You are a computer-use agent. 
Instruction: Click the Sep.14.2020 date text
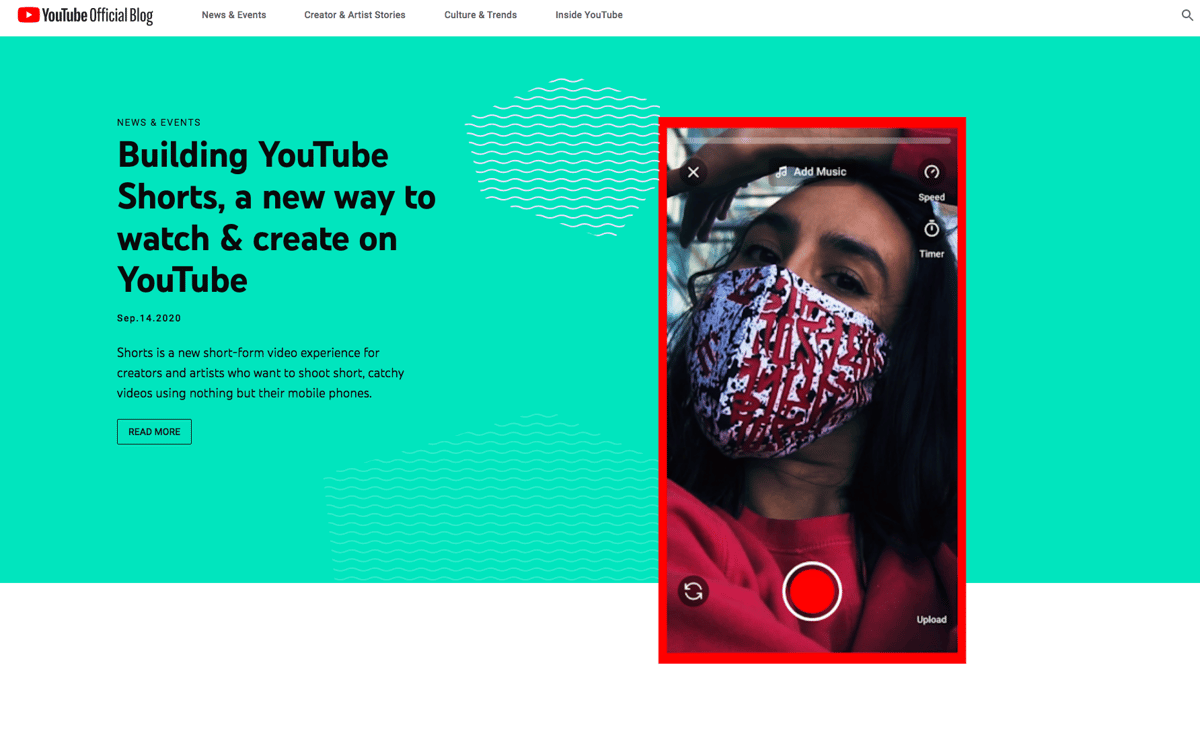tap(149, 318)
